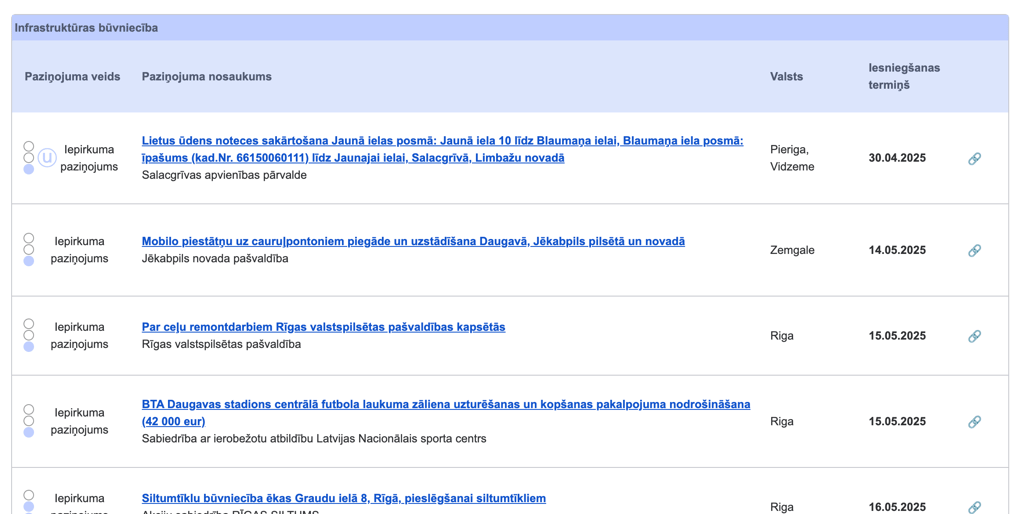Click chain link icon for Rīgas kapsētas notice
This screenshot has width=1024, height=514.
click(x=974, y=336)
